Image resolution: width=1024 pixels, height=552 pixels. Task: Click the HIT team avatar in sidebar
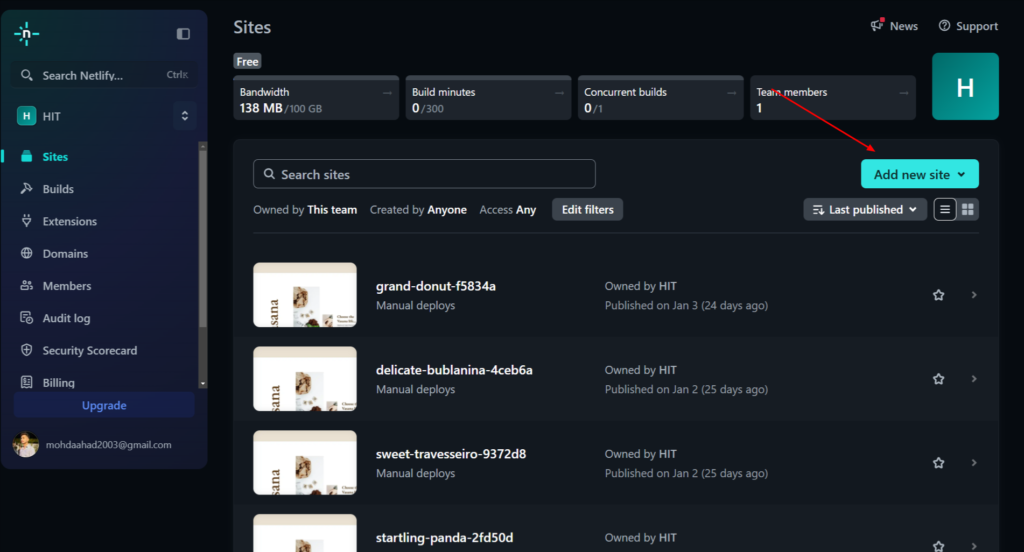[x=26, y=116]
